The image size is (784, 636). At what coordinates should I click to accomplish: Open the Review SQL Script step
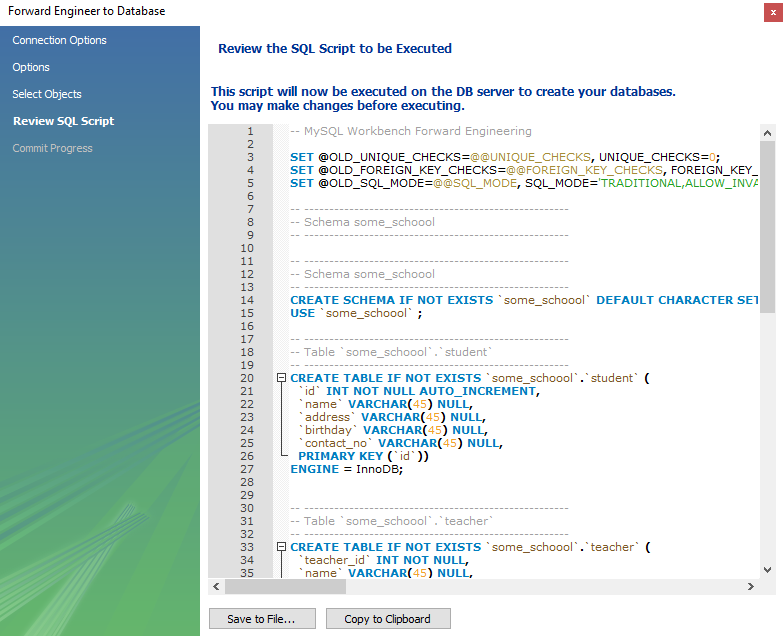(64, 121)
